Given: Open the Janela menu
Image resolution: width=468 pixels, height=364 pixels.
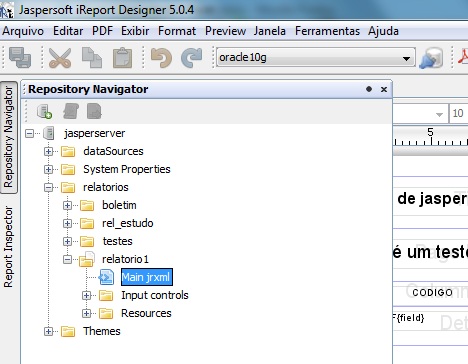Looking at the screenshot, I should tap(270, 31).
